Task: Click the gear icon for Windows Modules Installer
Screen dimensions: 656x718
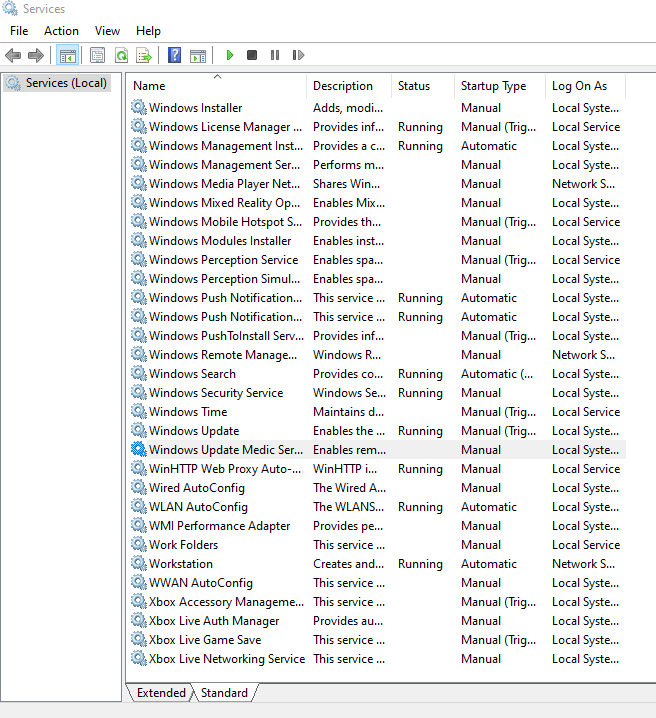Action: [x=139, y=240]
